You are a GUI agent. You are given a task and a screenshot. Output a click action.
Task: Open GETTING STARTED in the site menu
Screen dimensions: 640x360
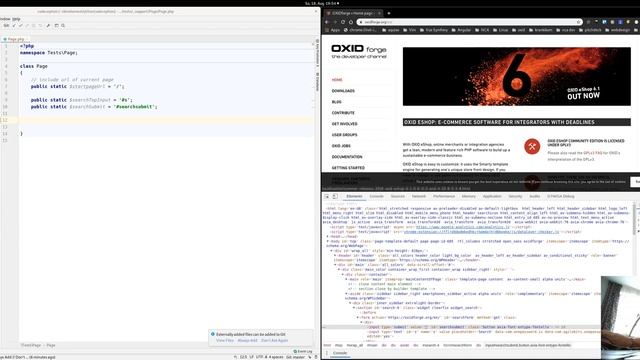(x=348, y=168)
